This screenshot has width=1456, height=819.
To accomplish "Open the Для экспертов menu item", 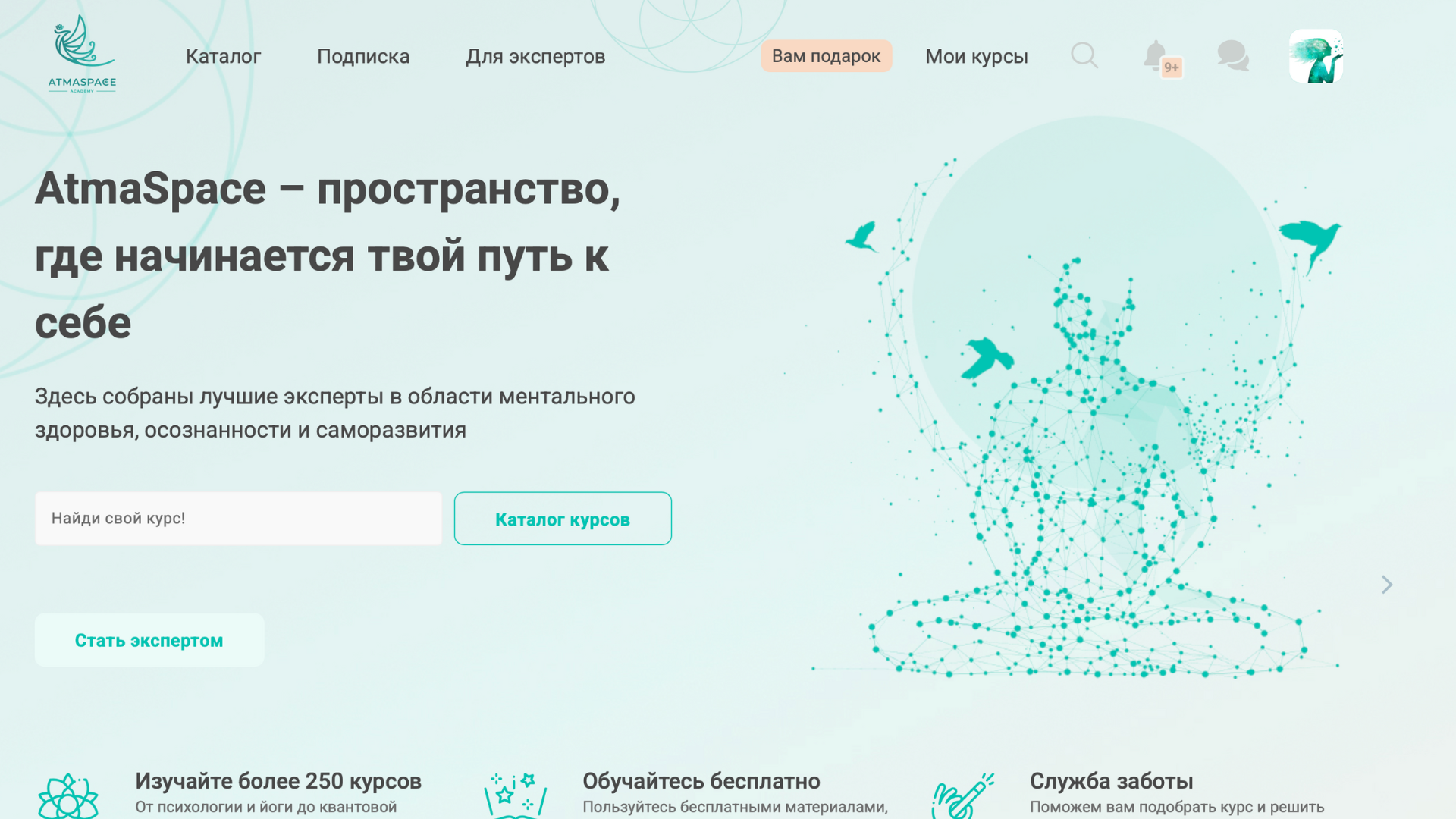I will 535,56.
